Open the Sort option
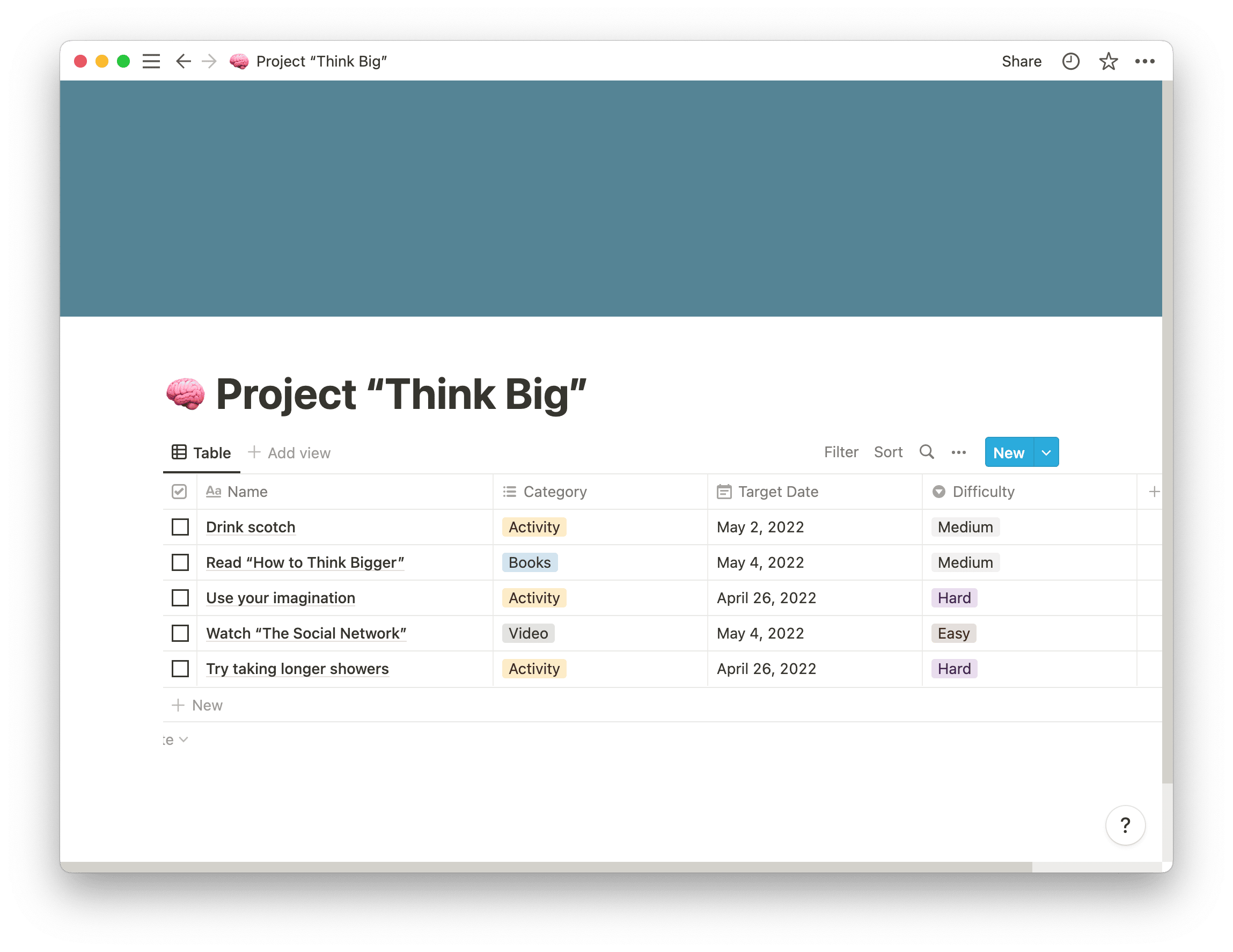 [888, 452]
